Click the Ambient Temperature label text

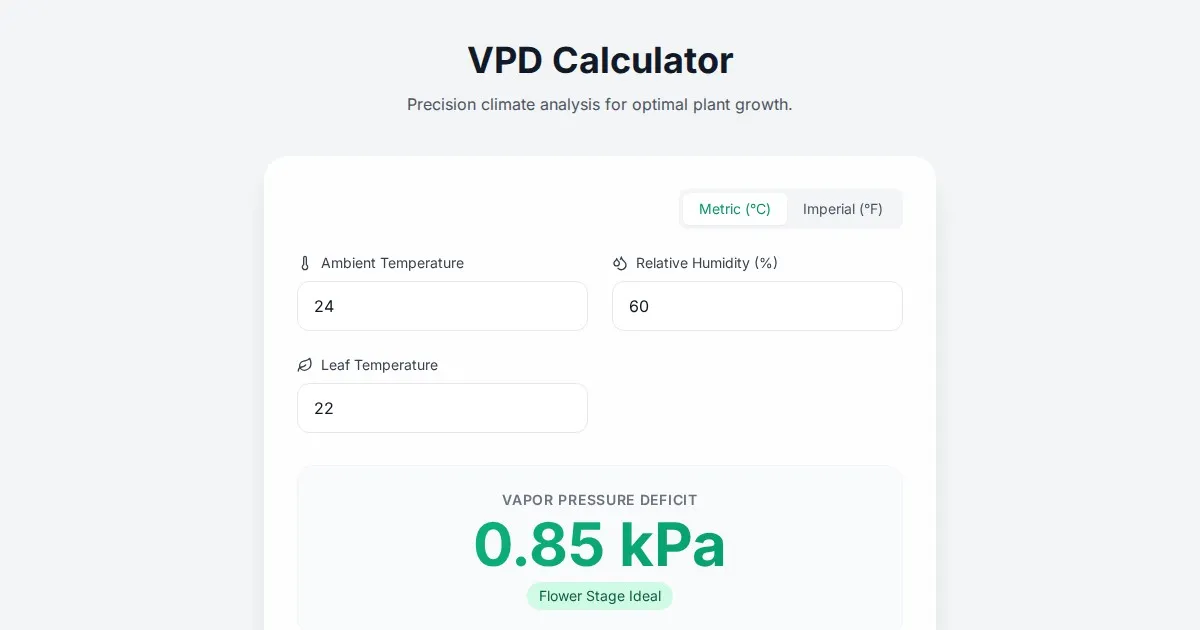click(392, 263)
